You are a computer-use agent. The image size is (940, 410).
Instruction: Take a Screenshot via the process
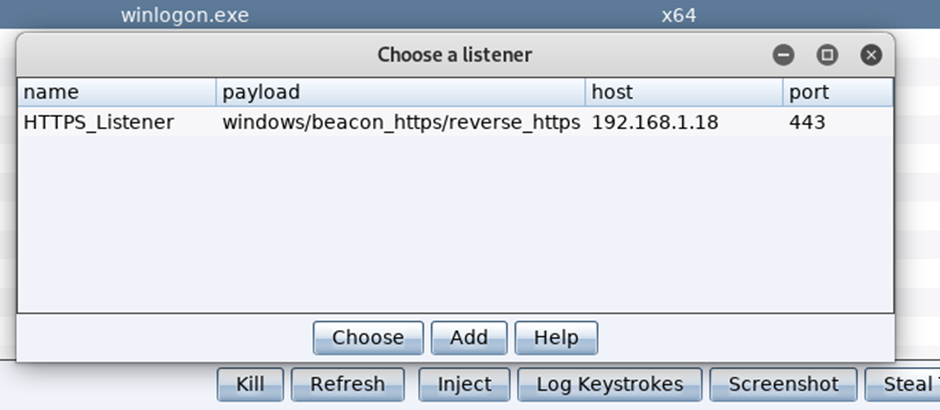pyautogui.click(x=784, y=384)
